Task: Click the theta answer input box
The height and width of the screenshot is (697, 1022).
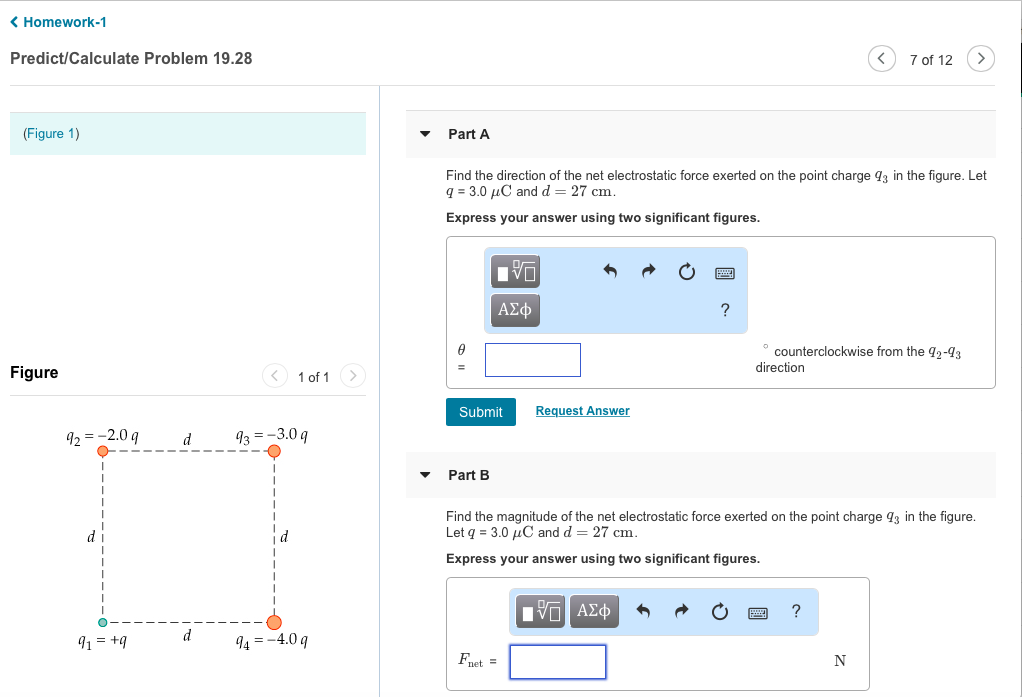Action: point(532,359)
